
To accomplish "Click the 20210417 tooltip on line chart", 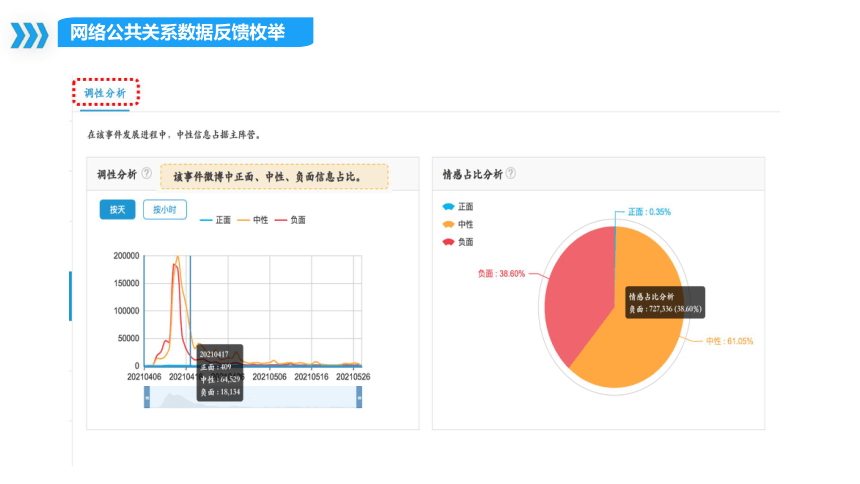I will click(219, 373).
